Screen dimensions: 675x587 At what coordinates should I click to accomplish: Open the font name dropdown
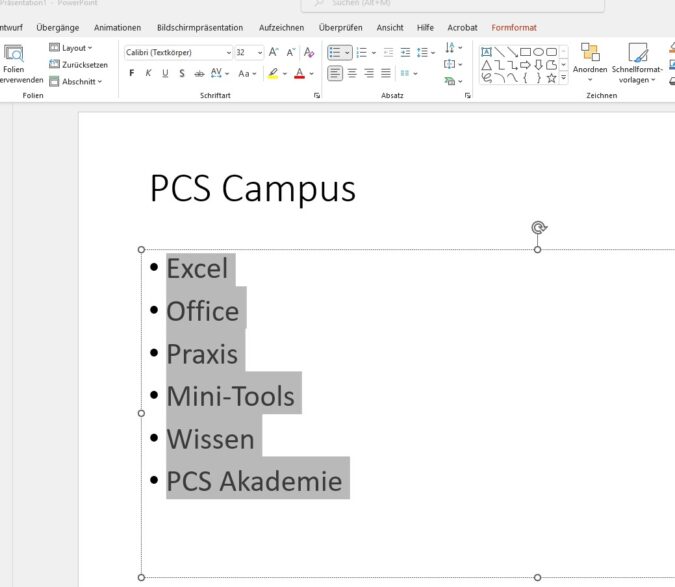pyautogui.click(x=229, y=53)
